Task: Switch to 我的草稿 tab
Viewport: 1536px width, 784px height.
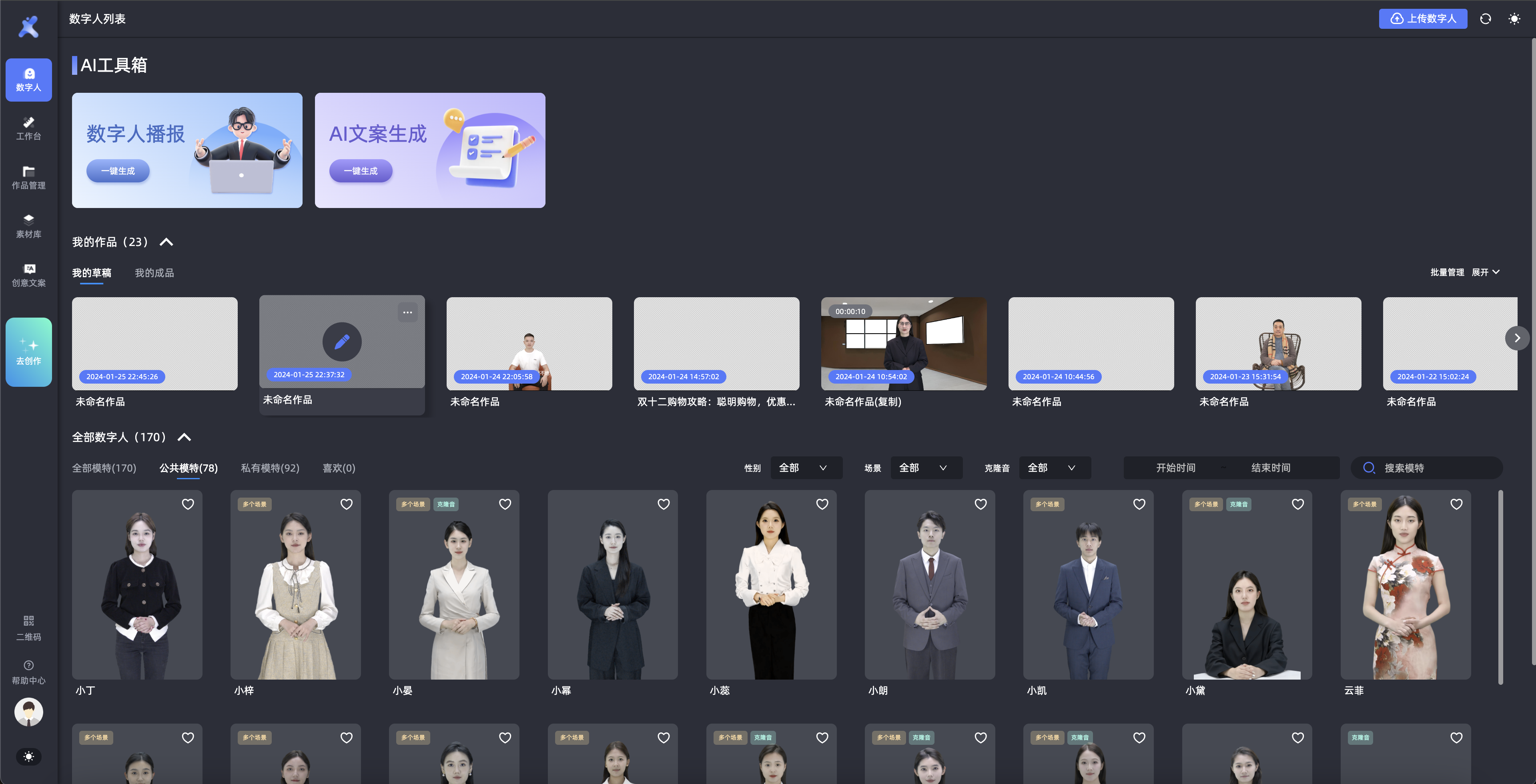Action: coord(92,273)
